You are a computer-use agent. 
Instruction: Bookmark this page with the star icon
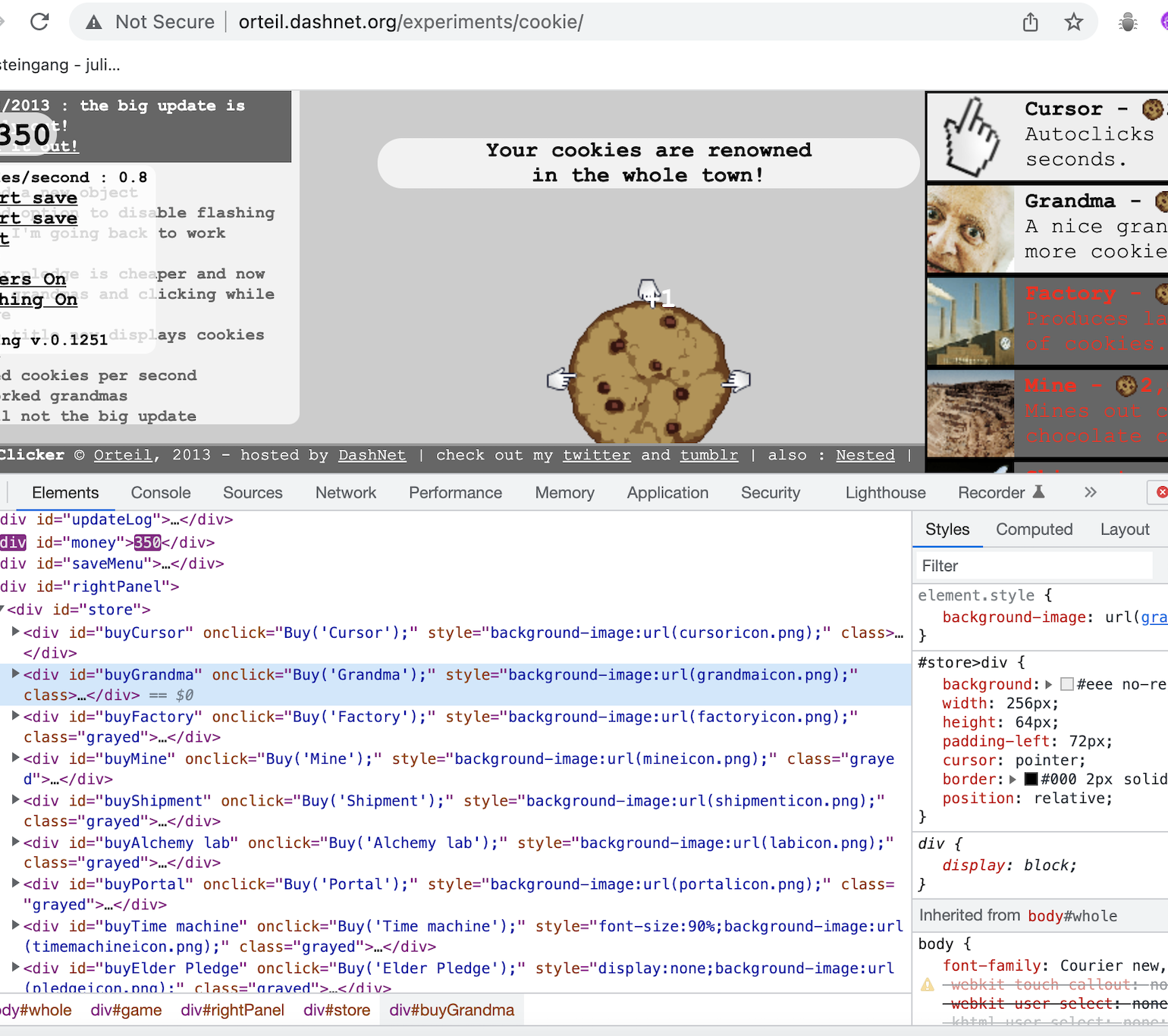tap(1073, 22)
